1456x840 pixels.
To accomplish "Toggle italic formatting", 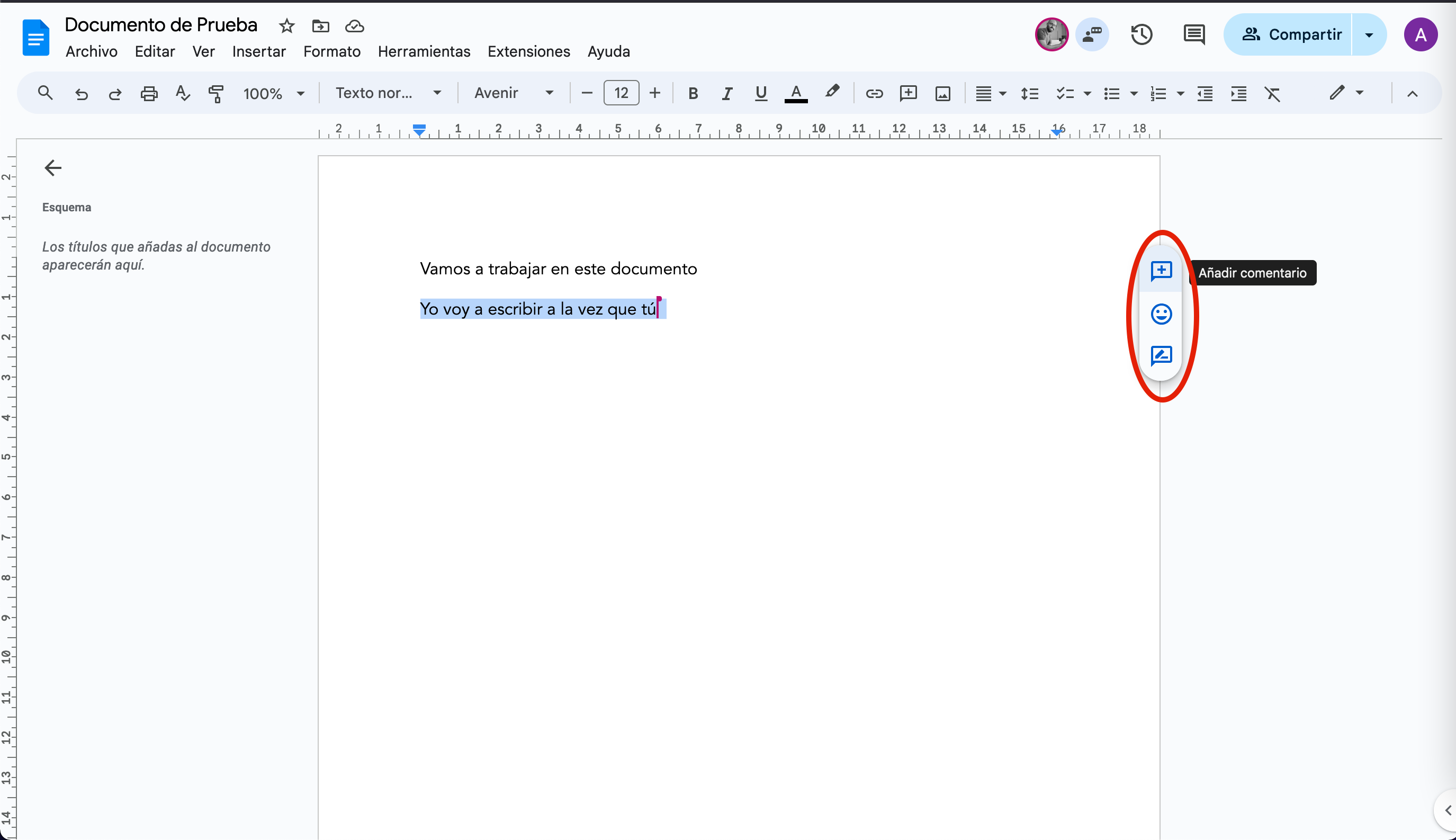I will pyautogui.click(x=726, y=93).
